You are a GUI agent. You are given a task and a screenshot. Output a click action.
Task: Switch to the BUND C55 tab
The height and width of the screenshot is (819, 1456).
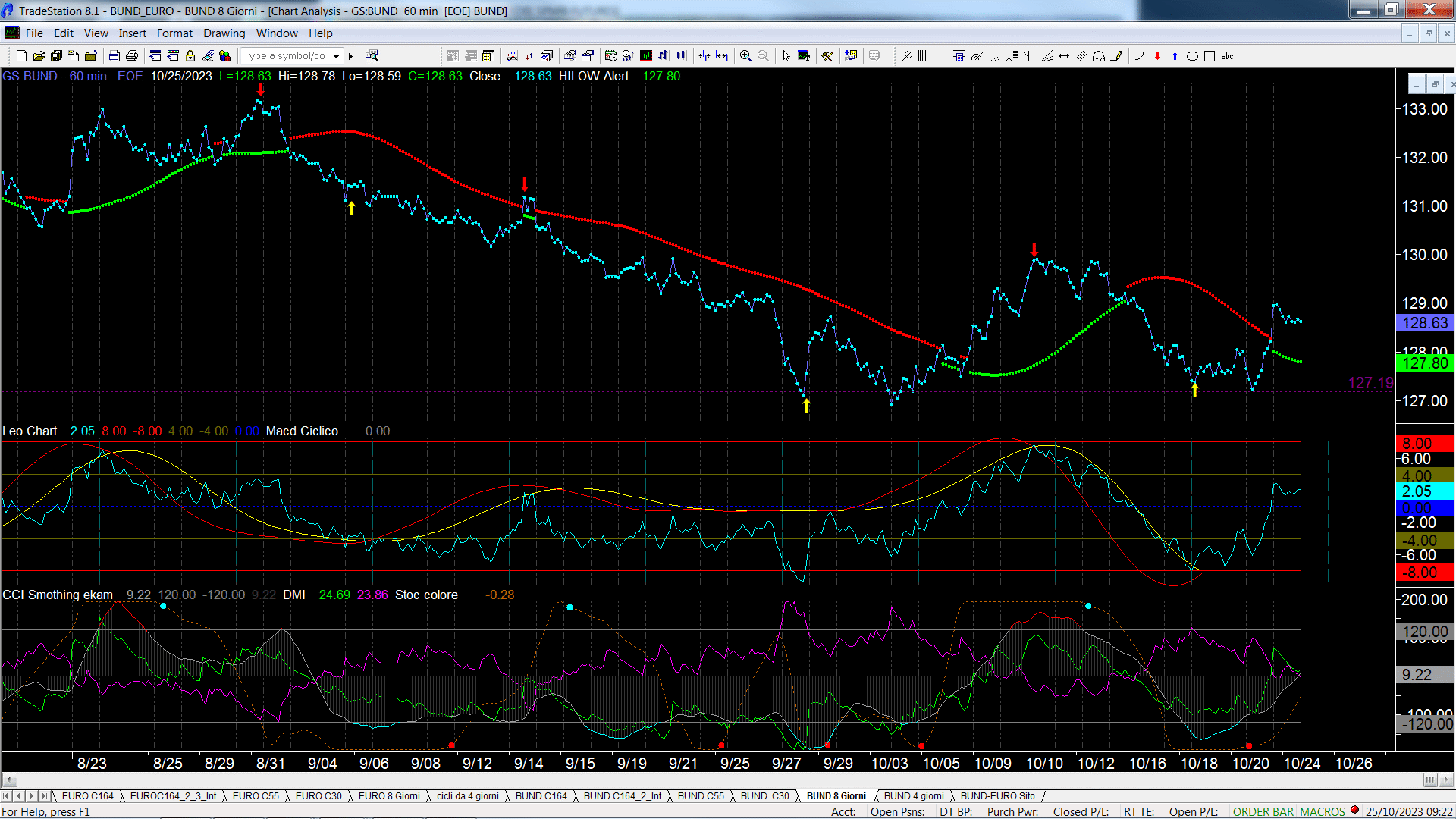701,796
